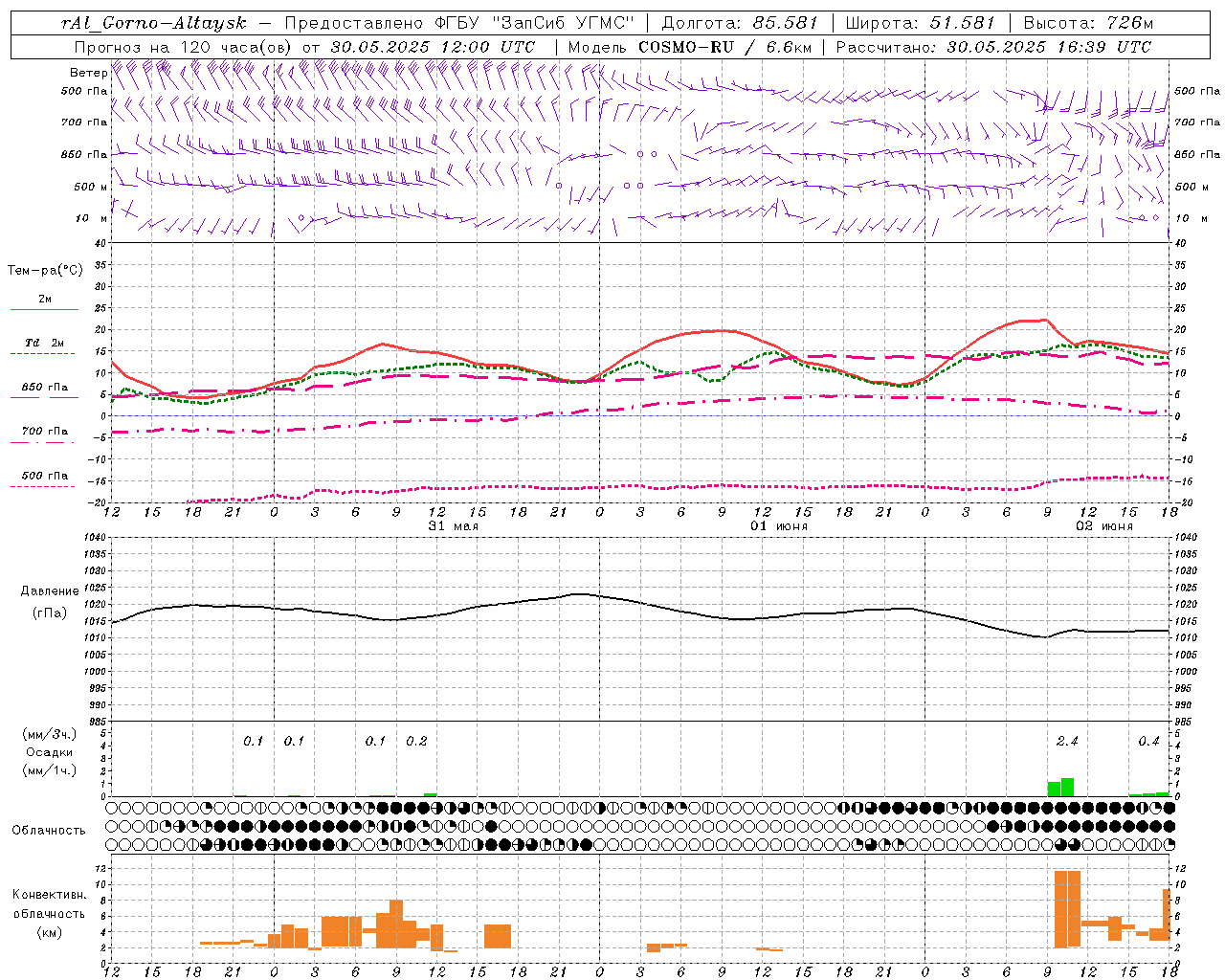Click the Давление pressure panel label

(x=50, y=591)
